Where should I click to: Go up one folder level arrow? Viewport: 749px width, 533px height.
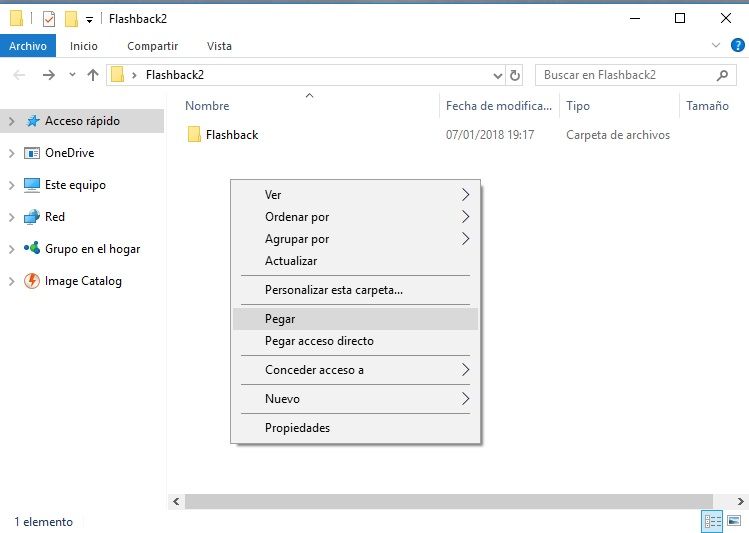(x=93, y=75)
